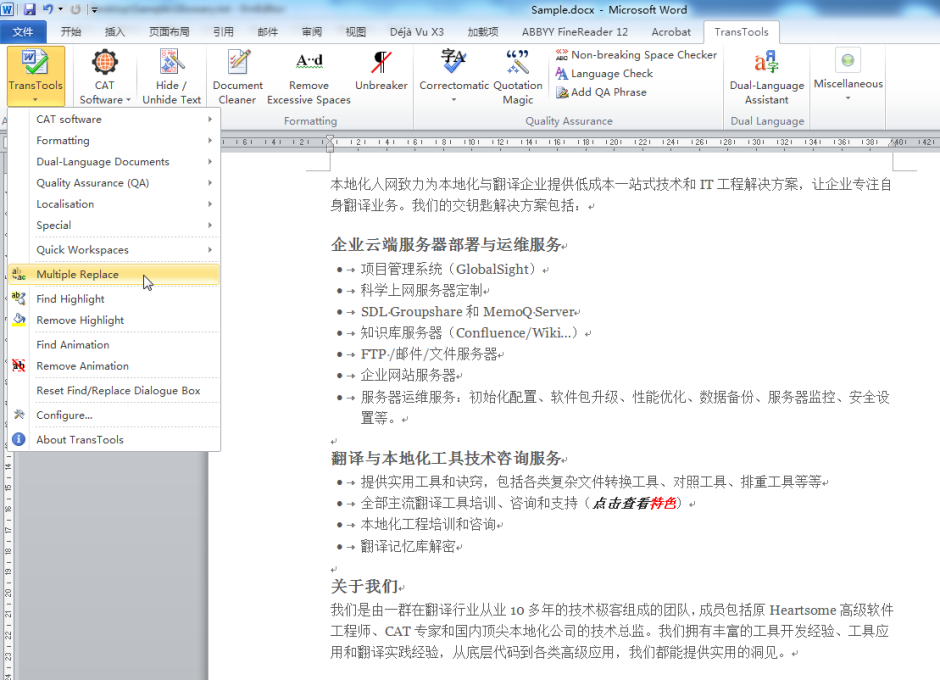The height and width of the screenshot is (680, 940).
Task: Click the Language Check button
Action: click(611, 73)
